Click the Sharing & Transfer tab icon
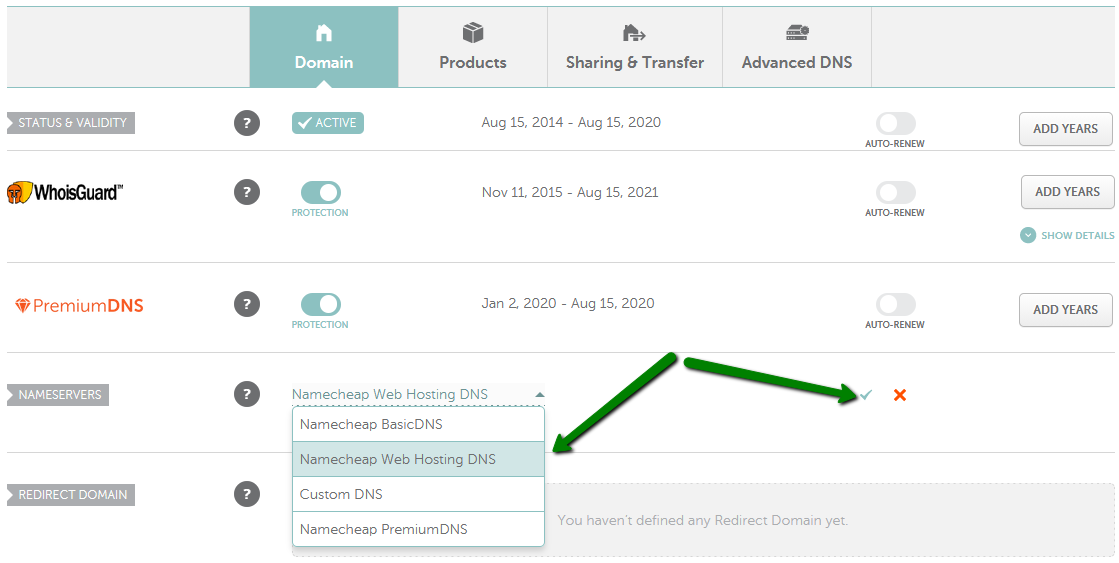Screen dimensions: 1119x563 634,33
